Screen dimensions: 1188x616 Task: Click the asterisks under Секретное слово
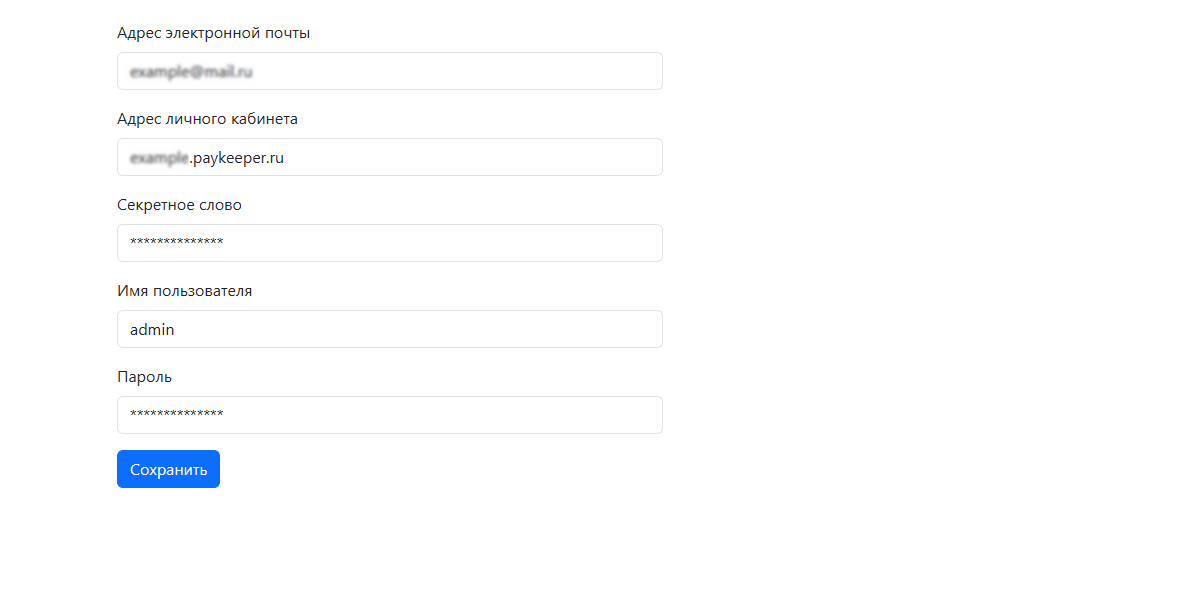click(x=176, y=243)
